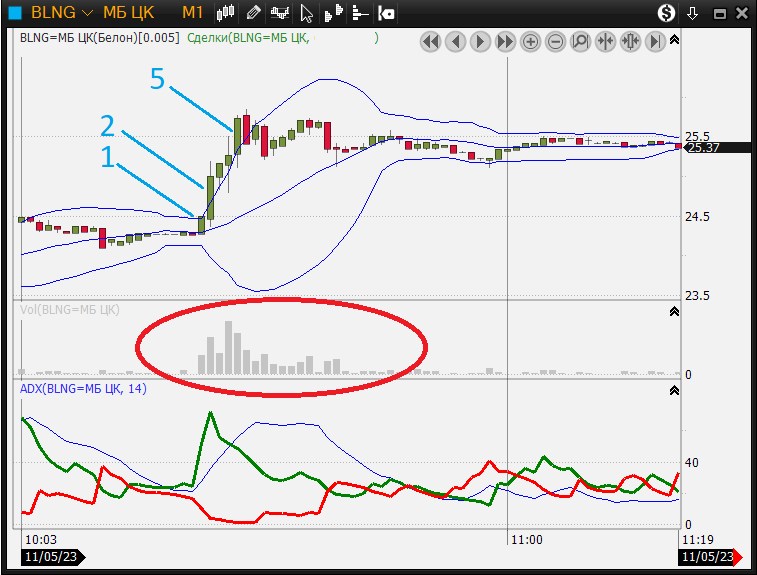The image size is (757, 575).
Task: Click the down arrow pin icon
Action: [x=692, y=13]
